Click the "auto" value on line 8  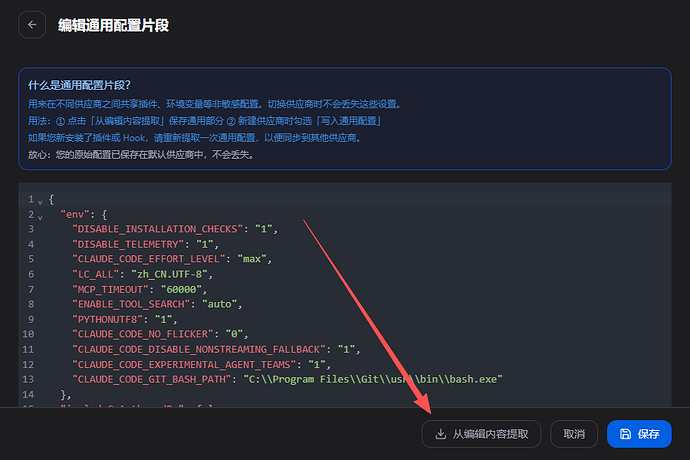[220, 304]
